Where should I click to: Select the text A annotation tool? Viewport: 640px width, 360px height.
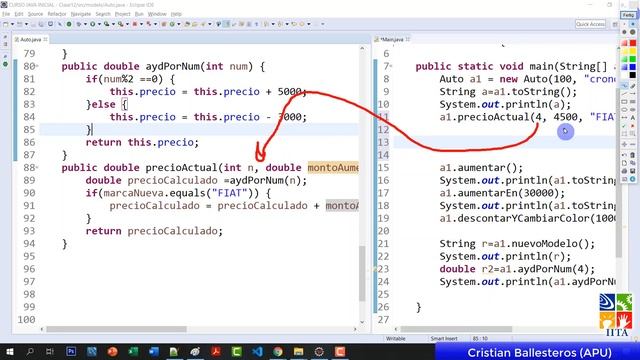(x=633, y=118)
